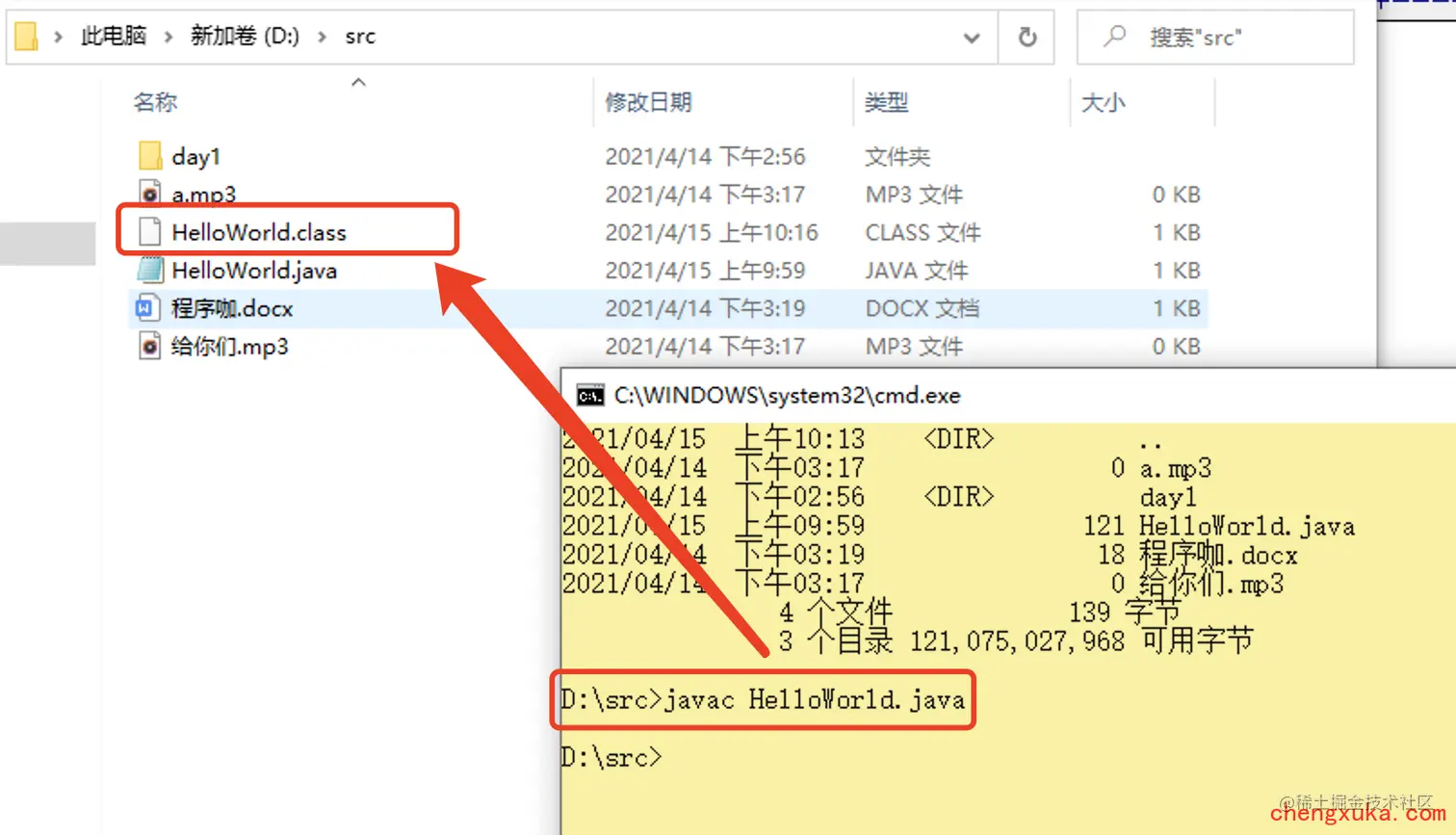Click the day1 folder icon
The width and height of the screenshot is (1456, 835).
tap(150, 155)
